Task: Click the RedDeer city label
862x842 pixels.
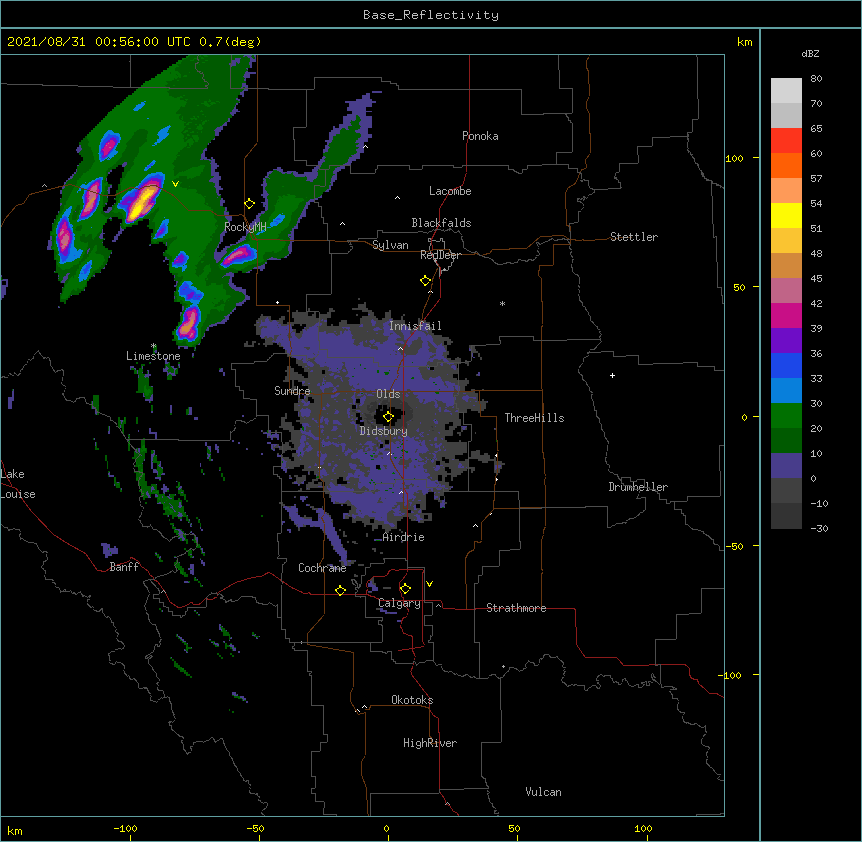Action: click(440, 255)
